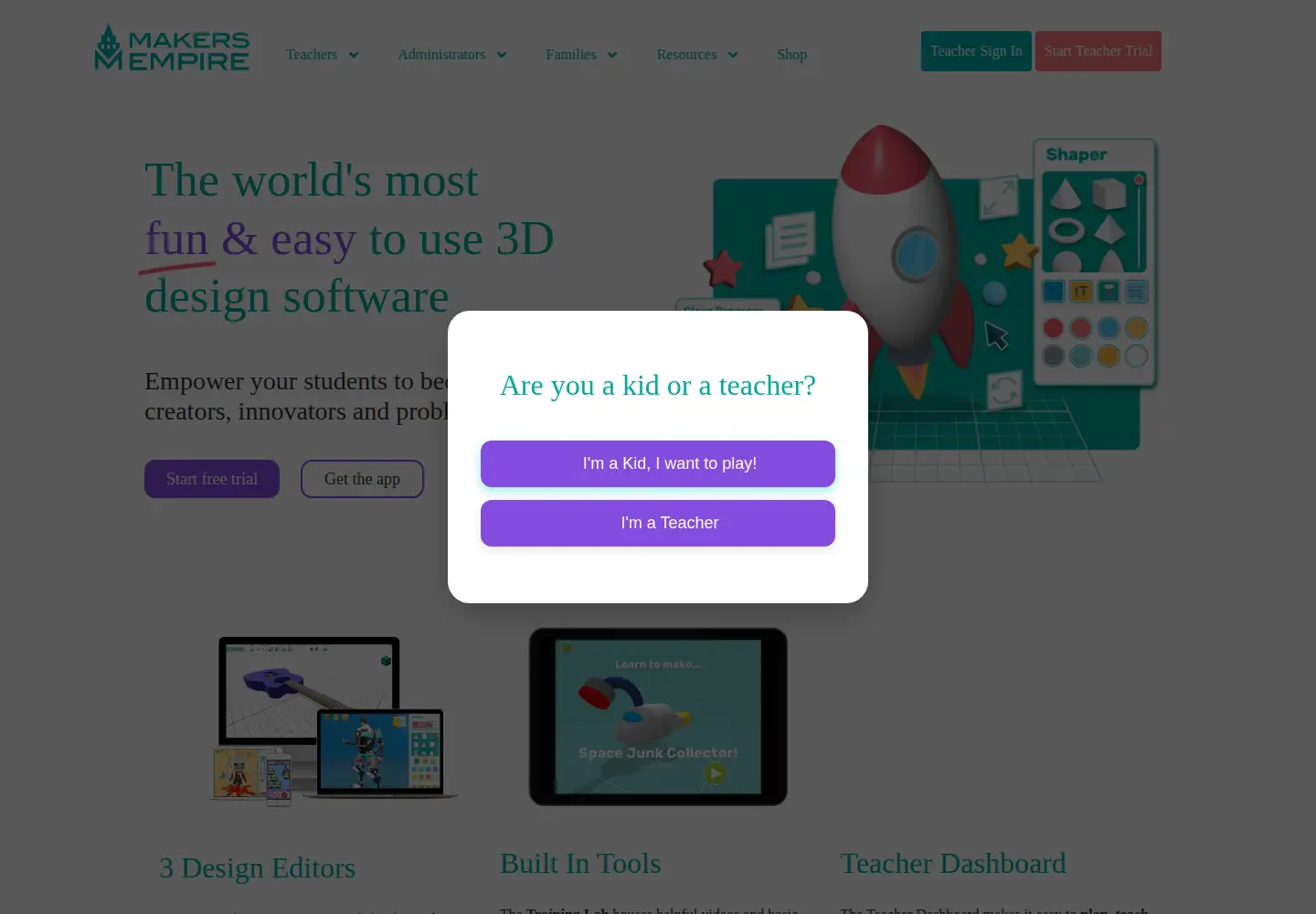The image size is (1316, 914).
Task: Click the "The world's most" headline text
Action: click(312, 180)
